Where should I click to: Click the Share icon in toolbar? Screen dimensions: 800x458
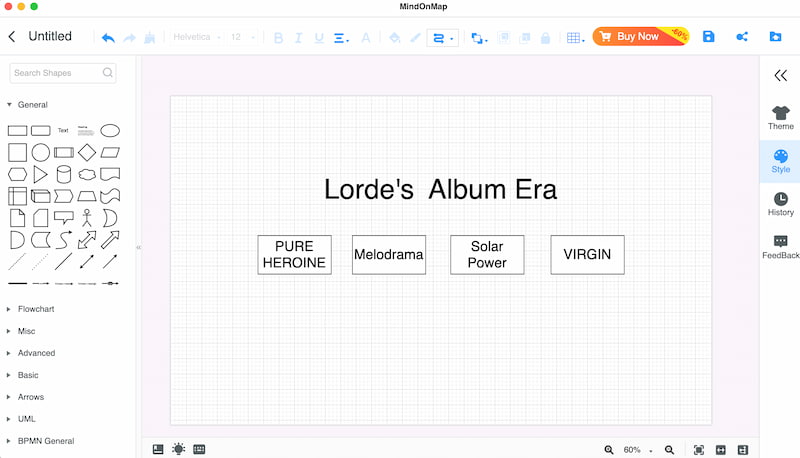point(742,36)
